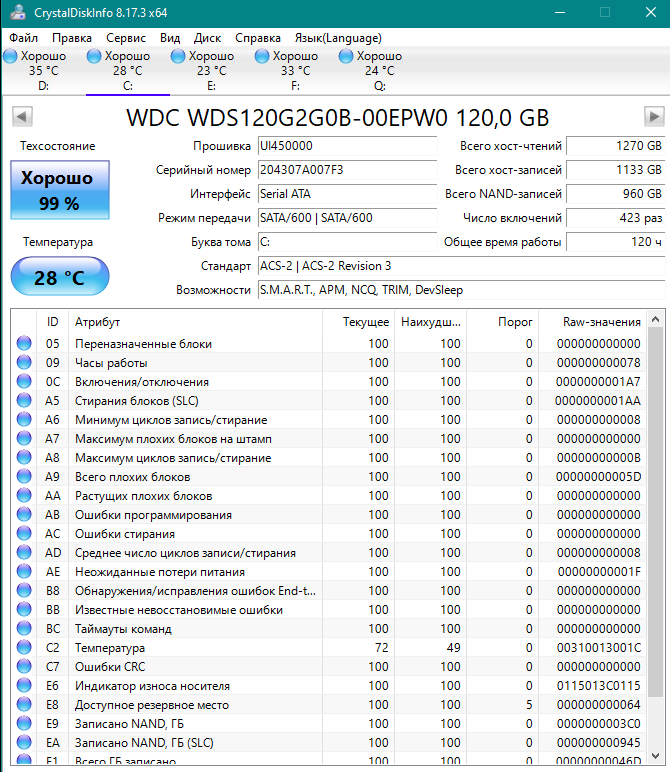Go to next disk with right arrow
Screen dimensions: 670x772
click(654, 117)
